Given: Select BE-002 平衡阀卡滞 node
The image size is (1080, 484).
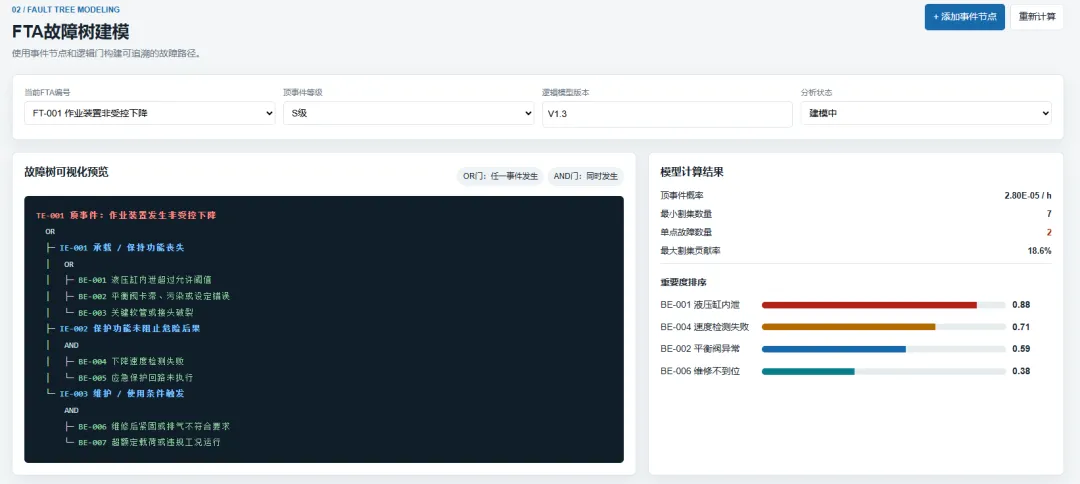Looking at the screenshot, I should 154,296.
